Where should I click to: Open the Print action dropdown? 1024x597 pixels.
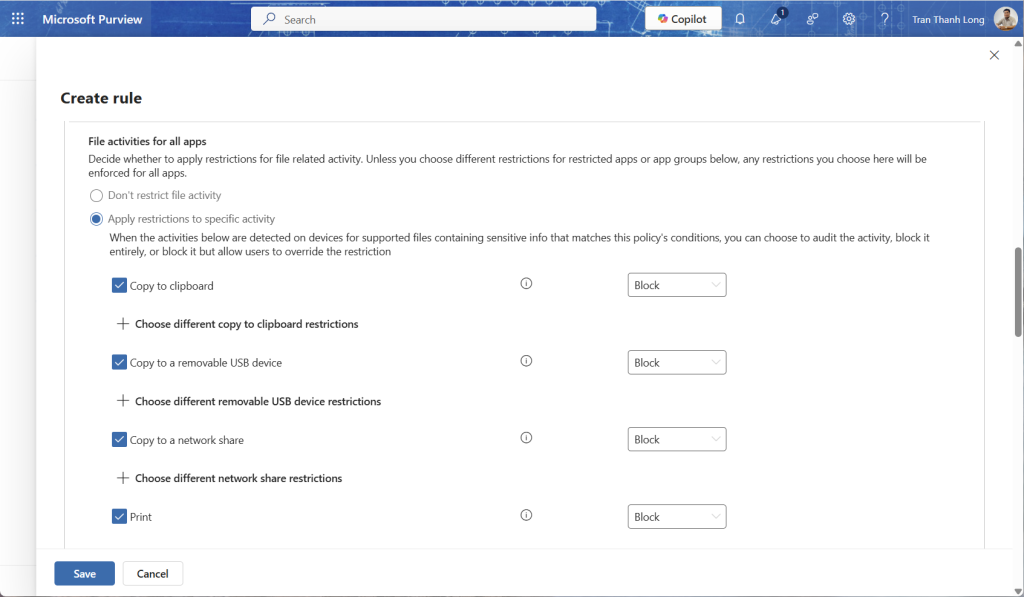[677, 517]
